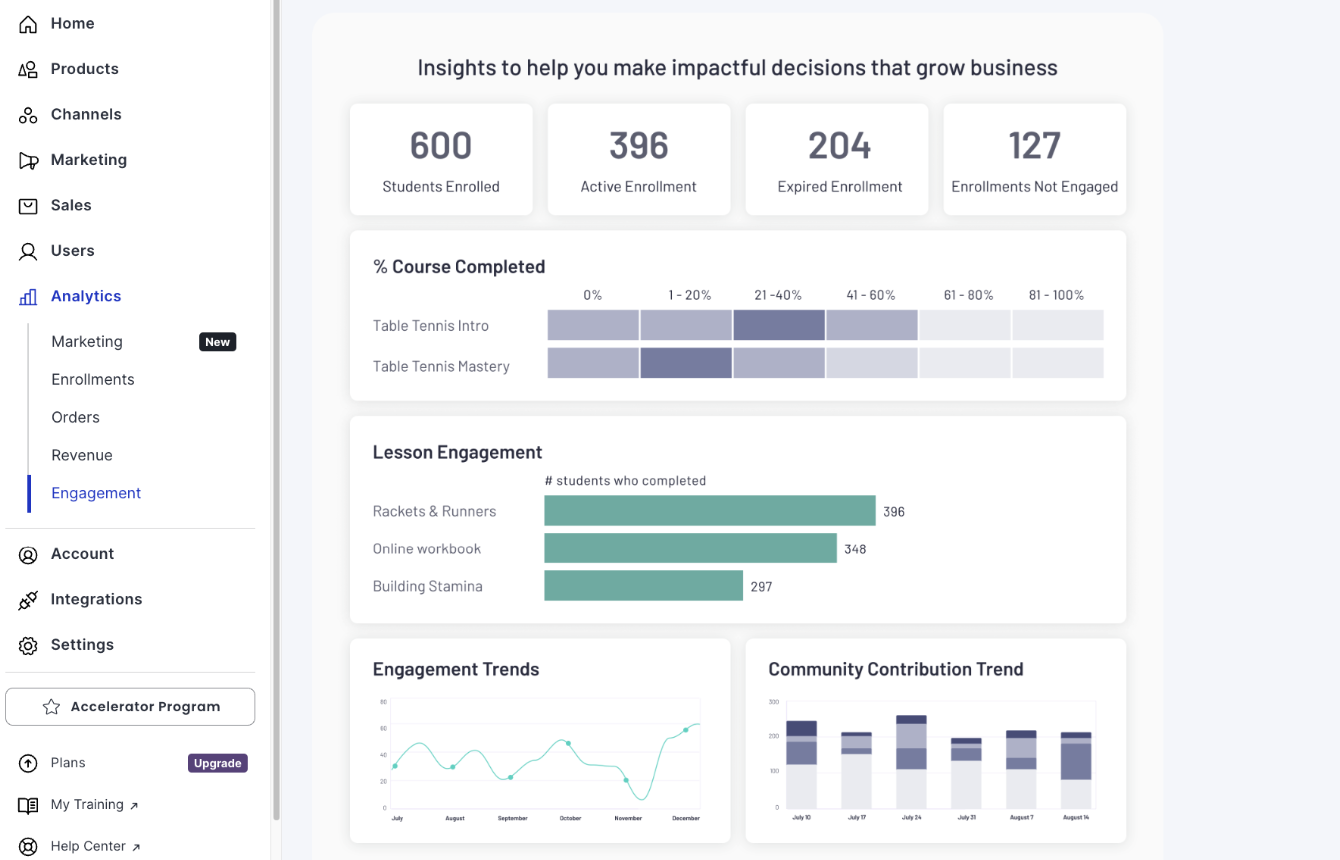Click the Users person icon
The width and height of the screenshot is (1340, 860).
(28, 251)
